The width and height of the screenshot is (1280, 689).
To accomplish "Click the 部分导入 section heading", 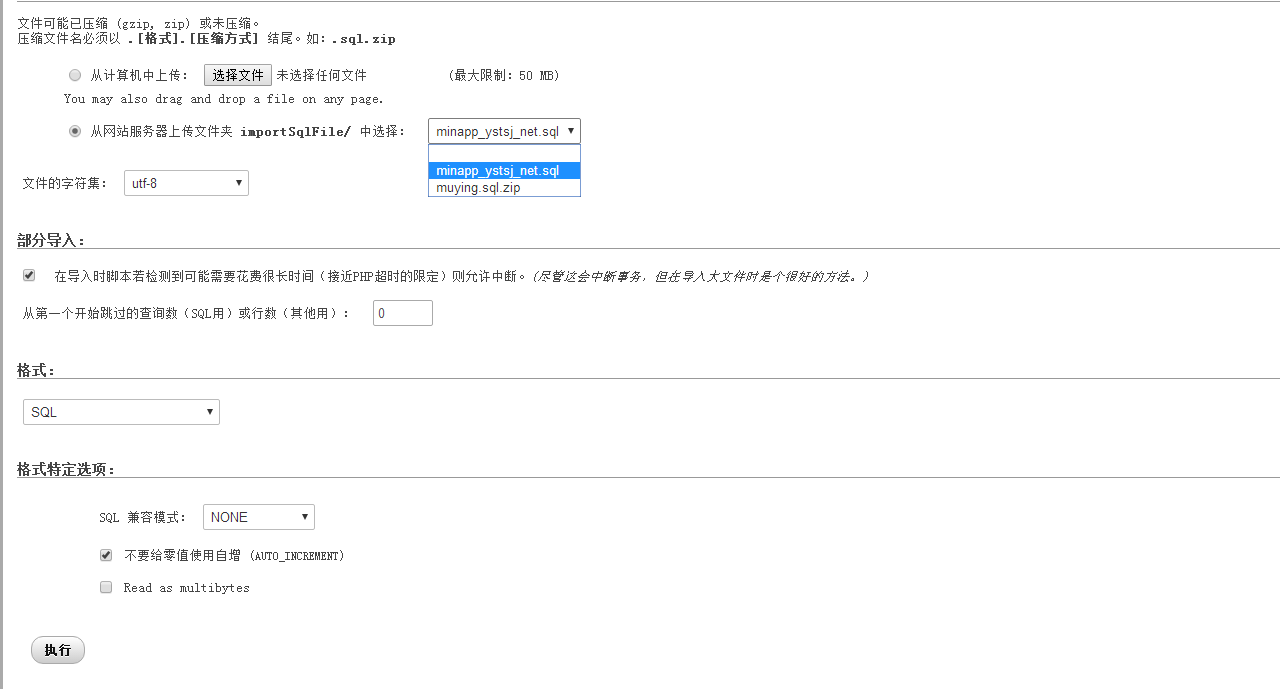I will tap(51, 240).
